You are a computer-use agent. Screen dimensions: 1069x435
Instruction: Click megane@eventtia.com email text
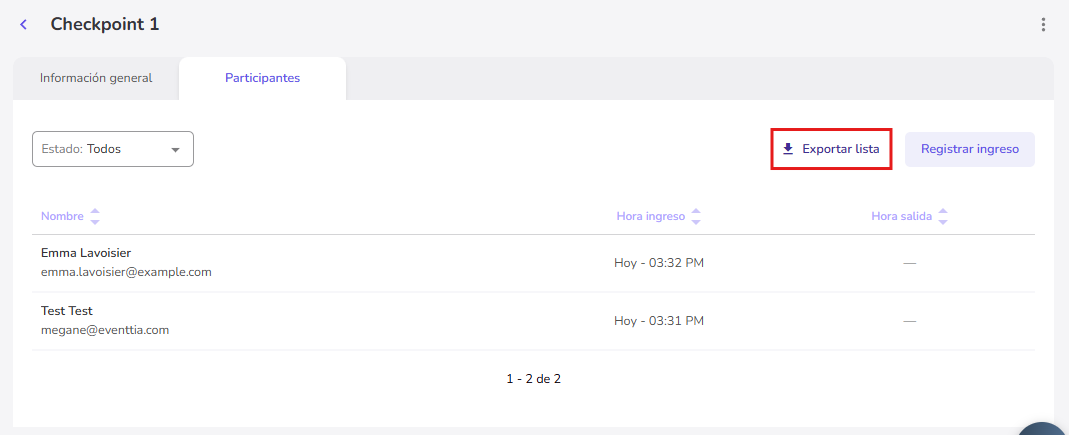[105, 330]
